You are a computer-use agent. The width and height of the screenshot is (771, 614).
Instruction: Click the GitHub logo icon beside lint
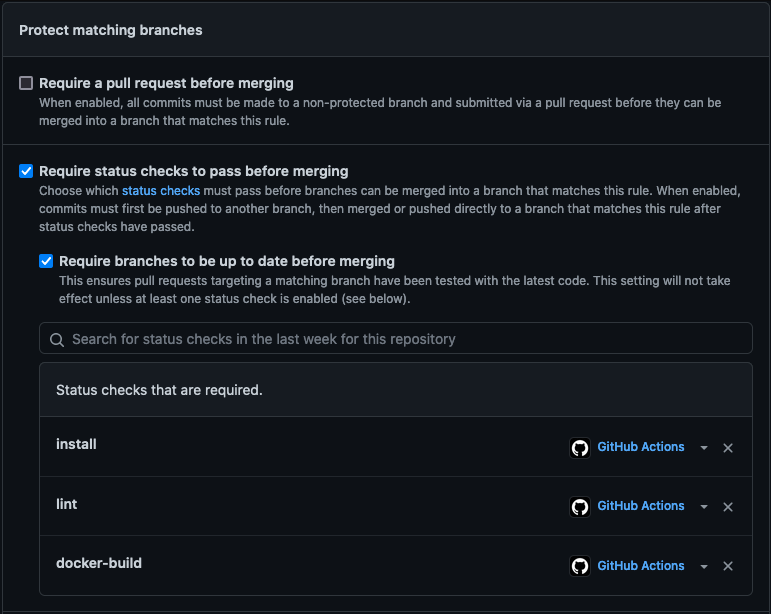580,507
